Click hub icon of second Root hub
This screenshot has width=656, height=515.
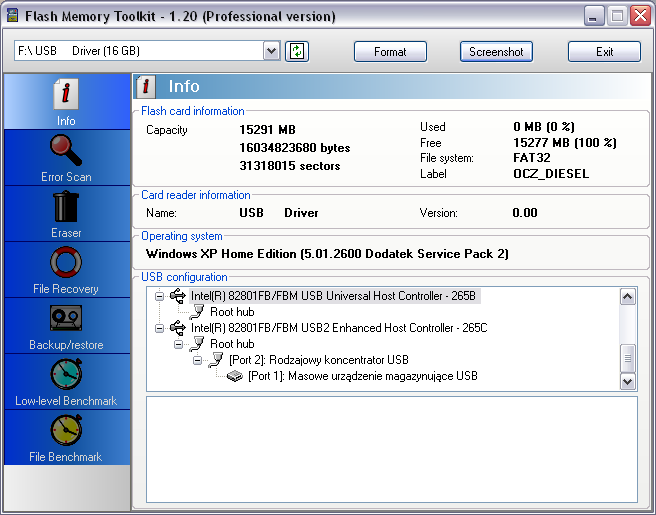pyautogui.click(x=197, y=344)
